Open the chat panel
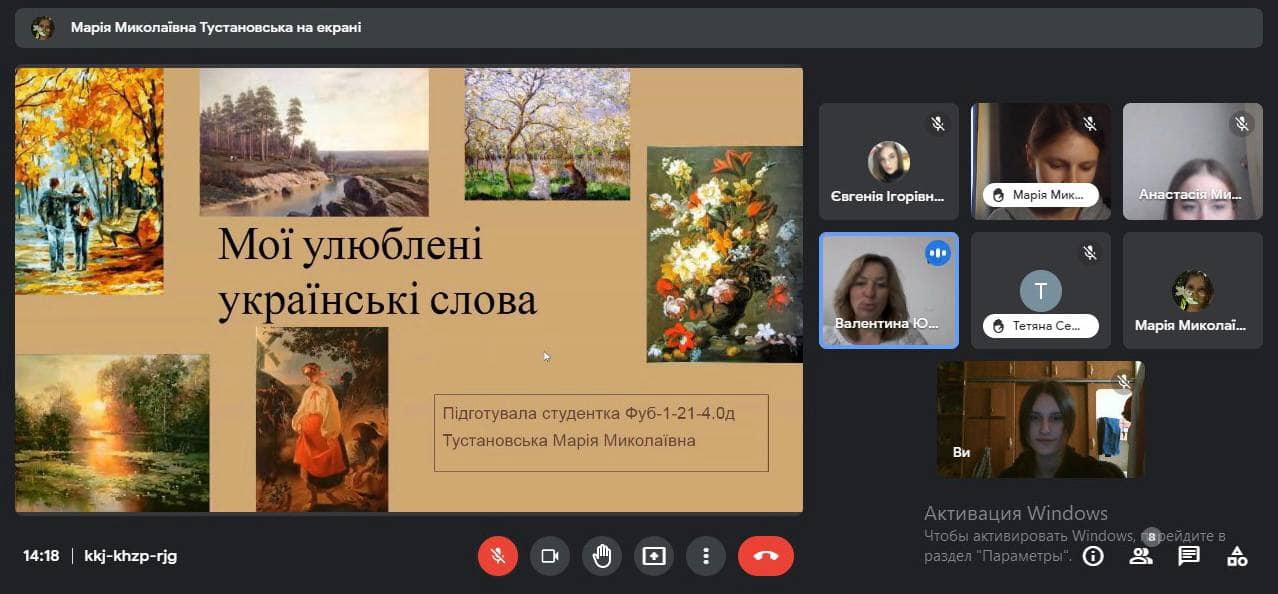This screenshot has width=1278, height=594. click(x=1188, y=556)
